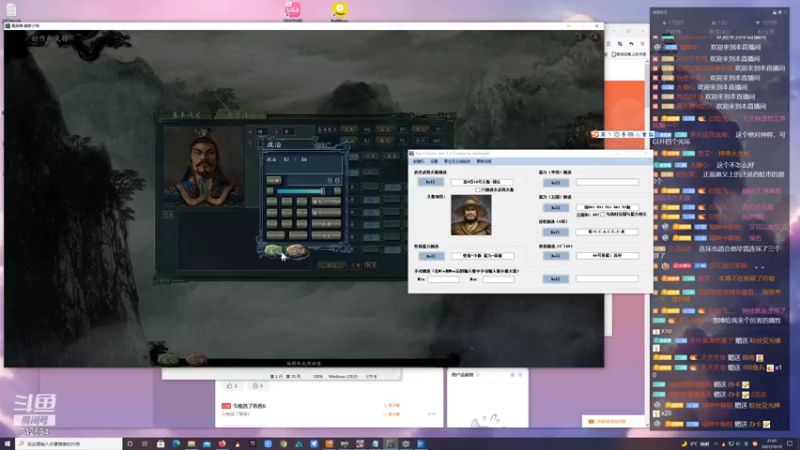Image resolution: width=800 pixels, height=450 pixels.
Task: Click the officer portrait thumbnail in San11Roller
Action: click(471, 215)
